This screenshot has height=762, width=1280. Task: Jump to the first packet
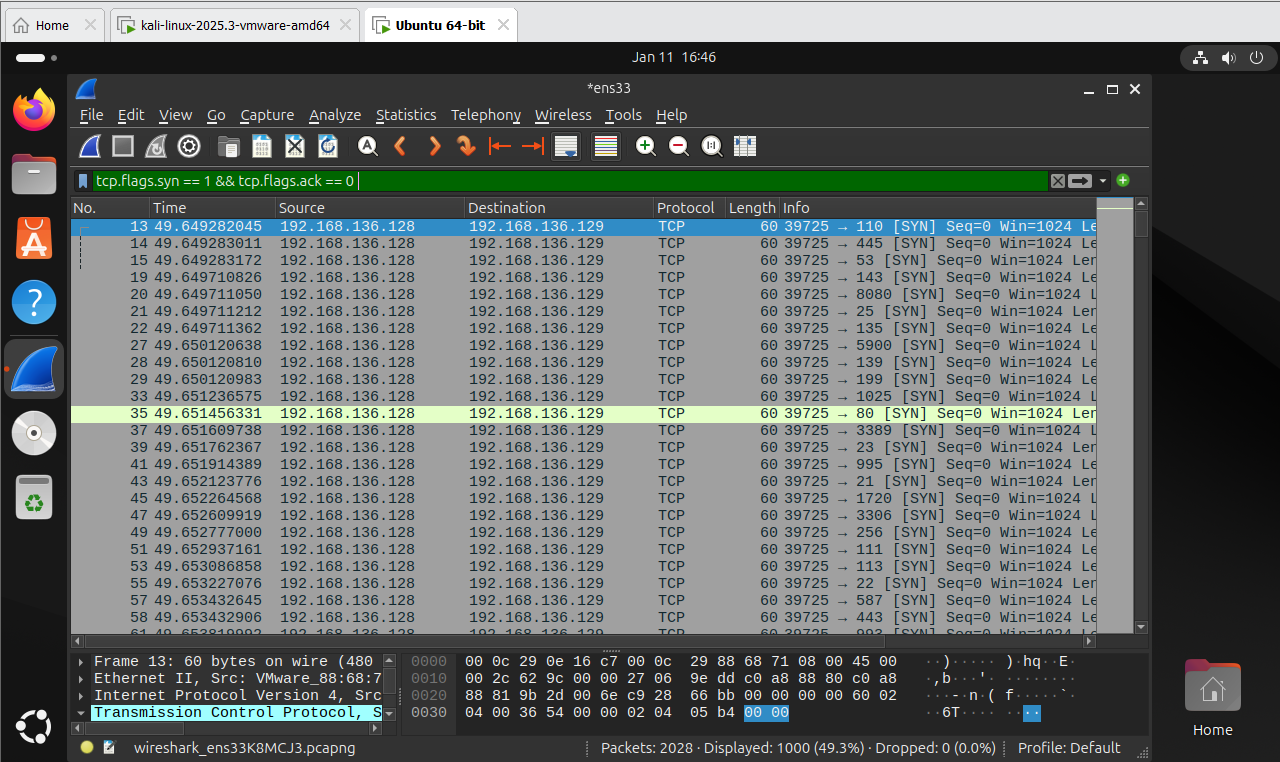click(x=499, y=146)
